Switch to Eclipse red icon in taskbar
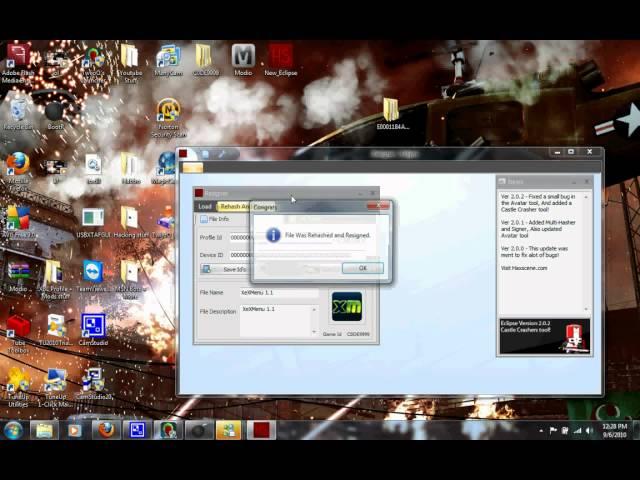The height and width of the screenshot is (480, 640). click(261, 430)
